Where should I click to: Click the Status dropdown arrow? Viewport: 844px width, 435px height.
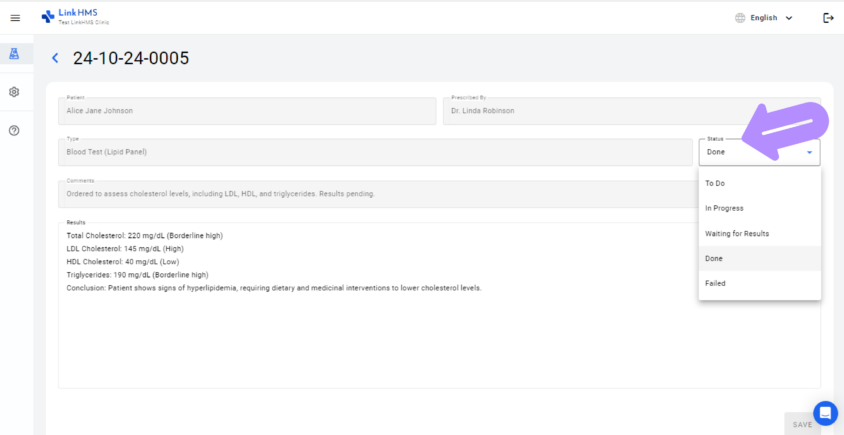[x=808, y=152]
